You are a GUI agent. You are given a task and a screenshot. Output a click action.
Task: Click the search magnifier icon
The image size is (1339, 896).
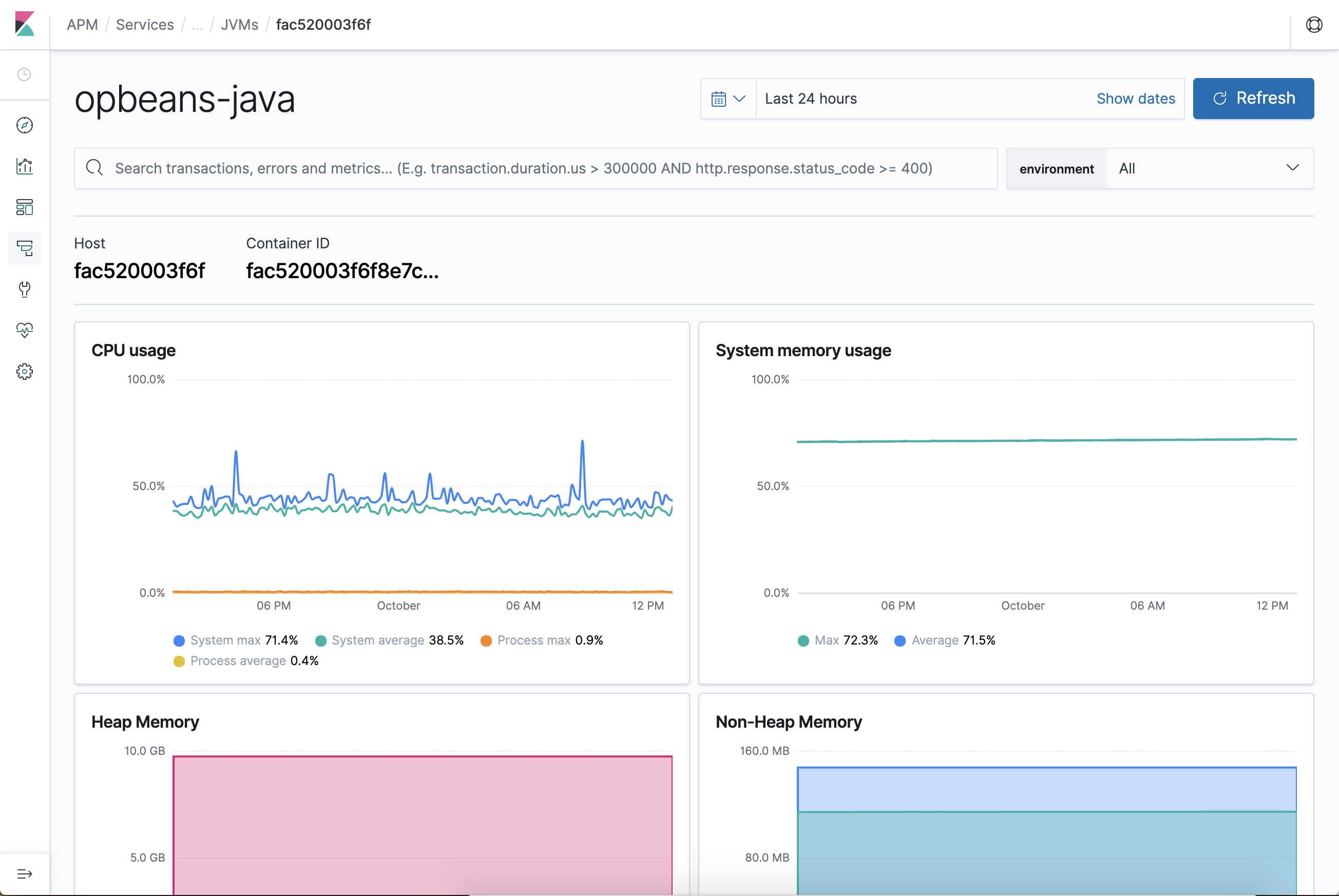tap(94, 168)
